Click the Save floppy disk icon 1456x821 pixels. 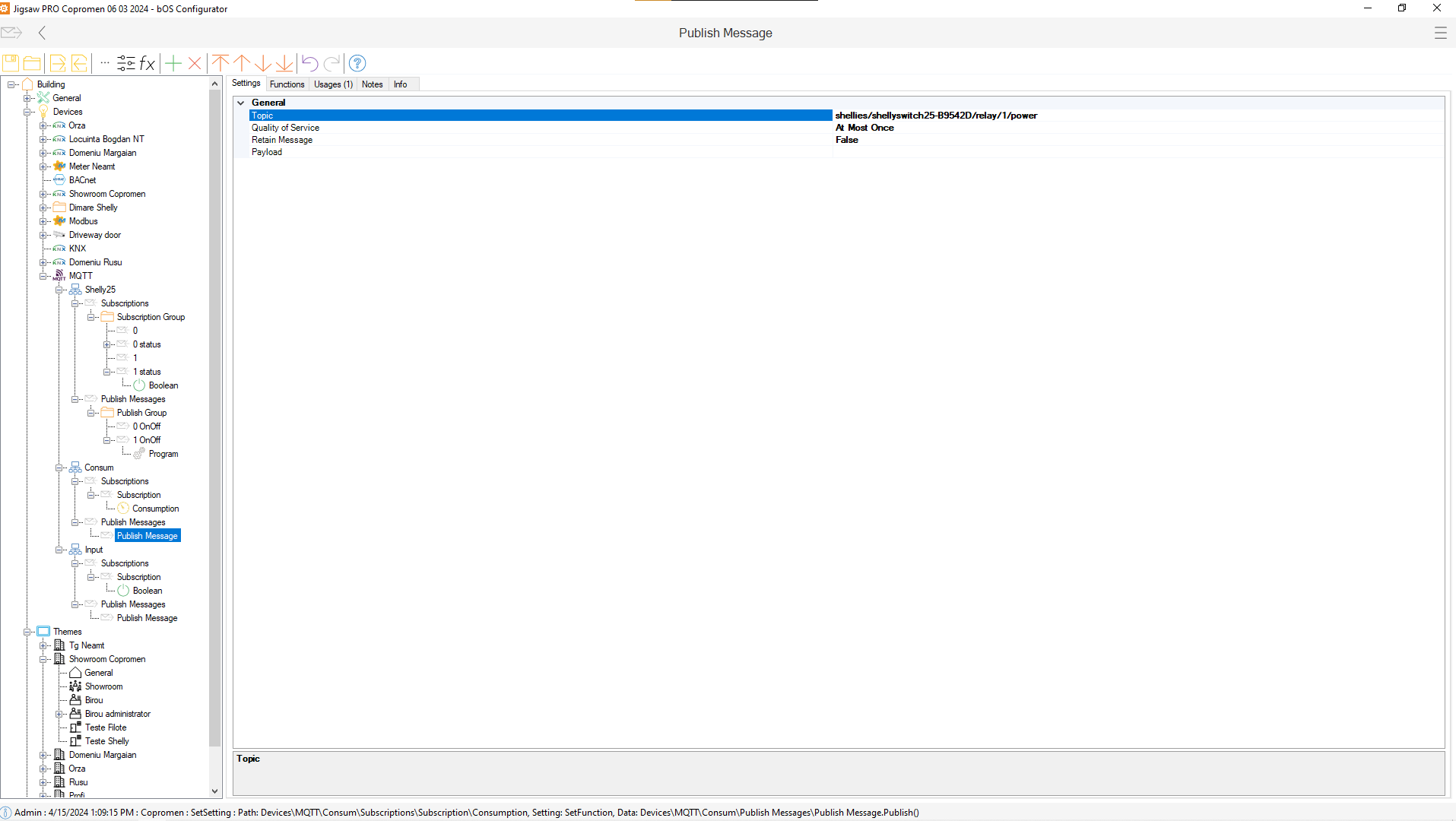[11, 63]
